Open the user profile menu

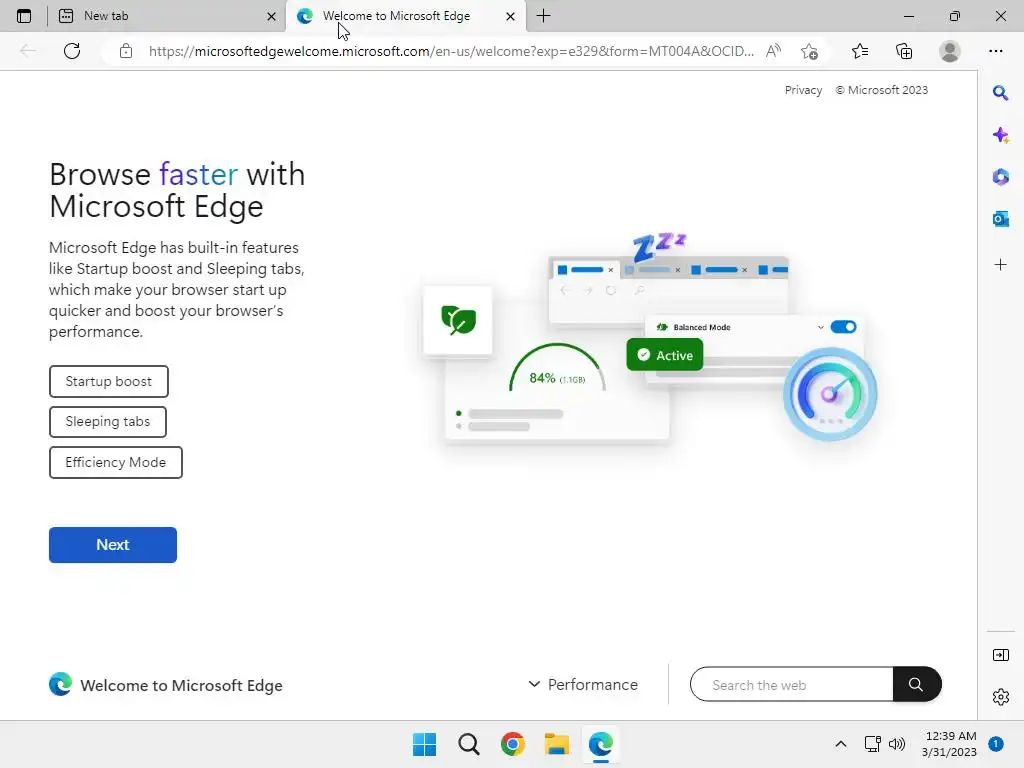(x=950, y=51)
